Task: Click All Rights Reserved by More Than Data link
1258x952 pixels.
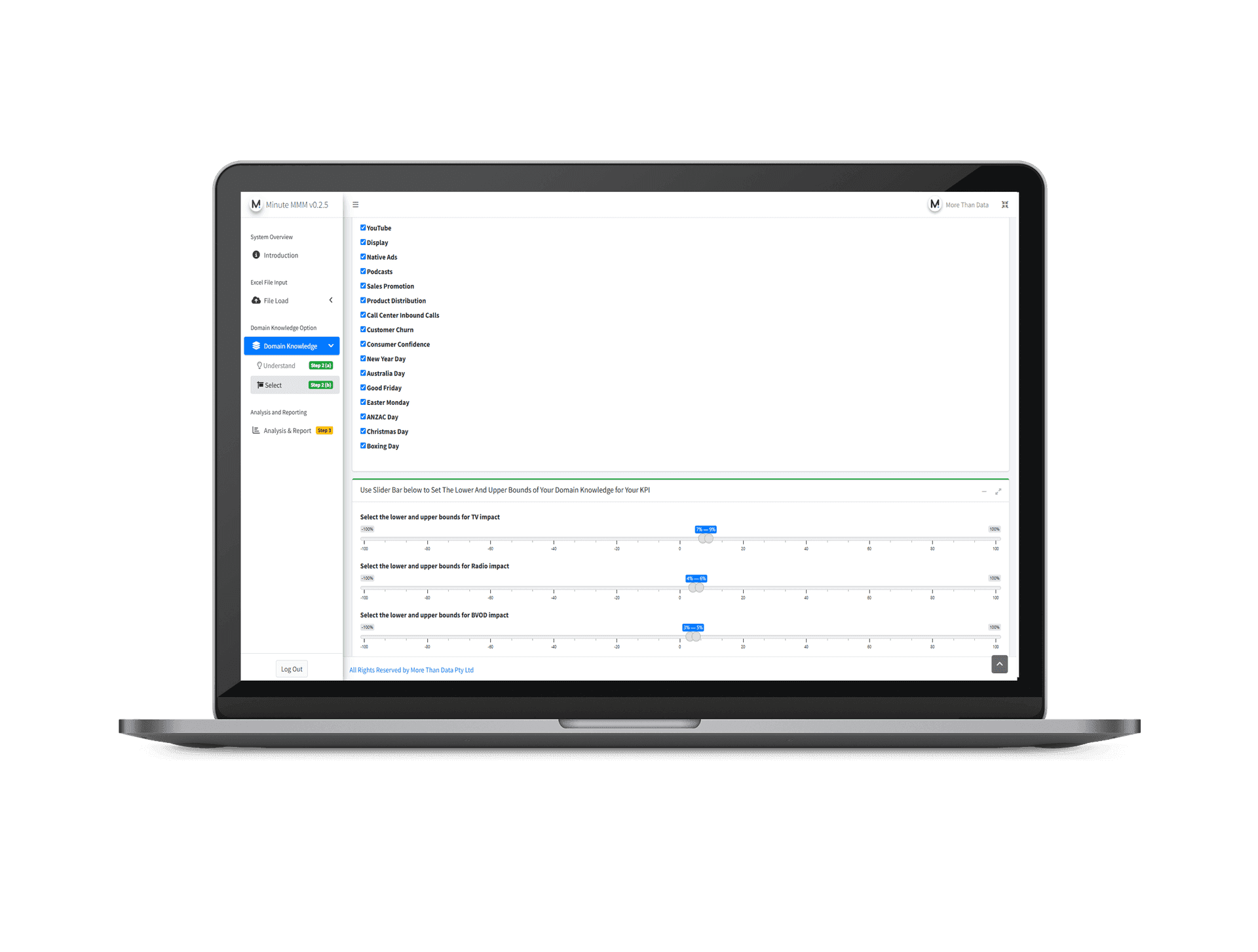Action: [x=411, y=670]
